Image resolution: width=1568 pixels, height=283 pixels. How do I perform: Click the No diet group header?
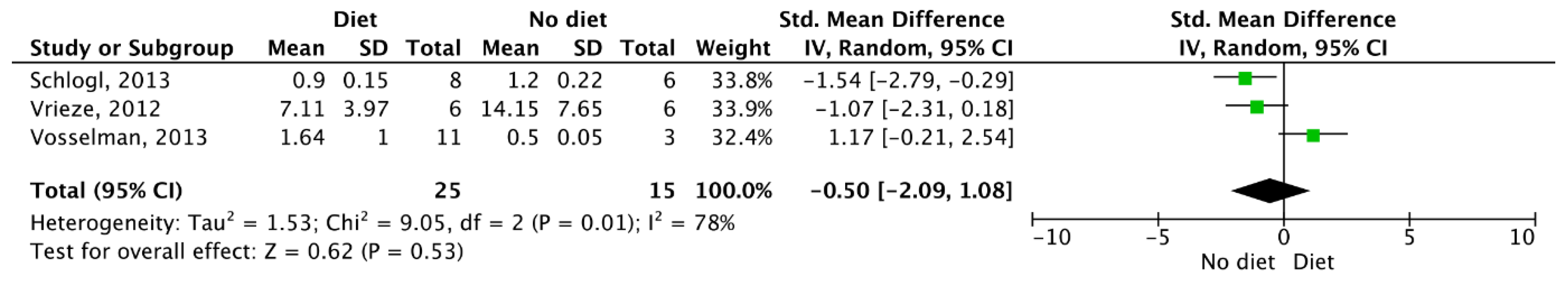point(568,20)
